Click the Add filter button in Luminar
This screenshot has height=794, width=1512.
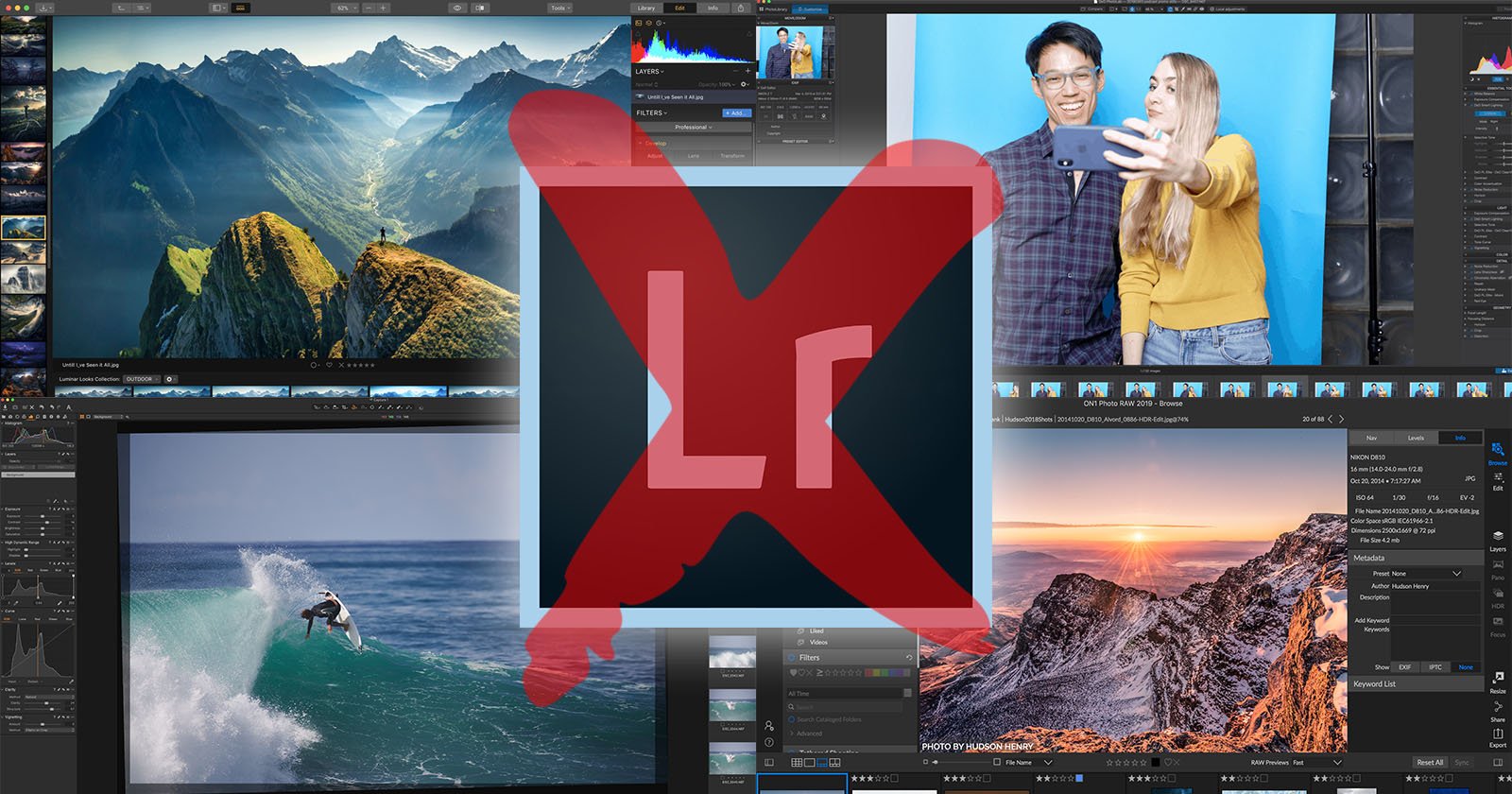point(737,112)
